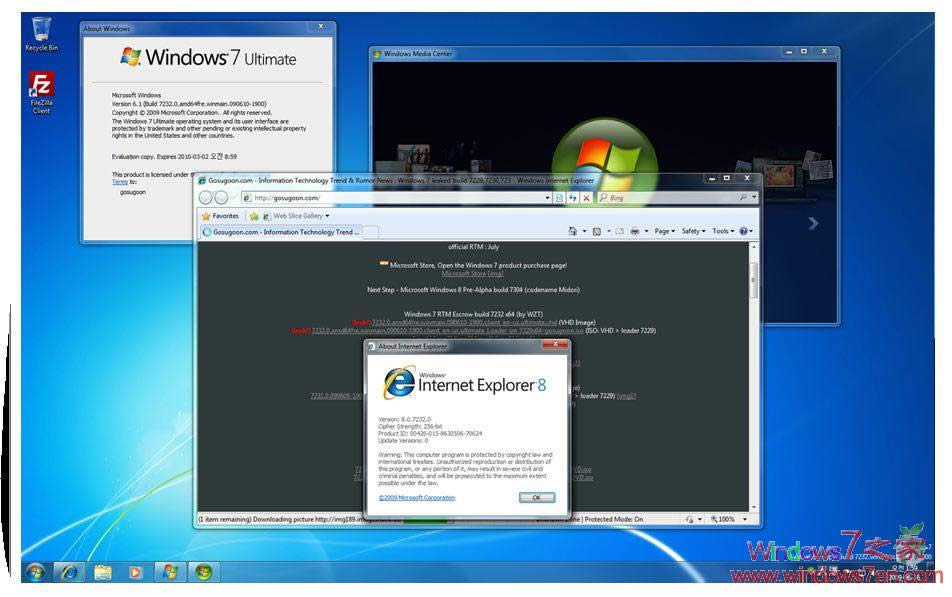Open the Tools dropdown in Internet Explorer
Image resolution: width=952 pixels, height=597 pixels.
click(722, 230)
